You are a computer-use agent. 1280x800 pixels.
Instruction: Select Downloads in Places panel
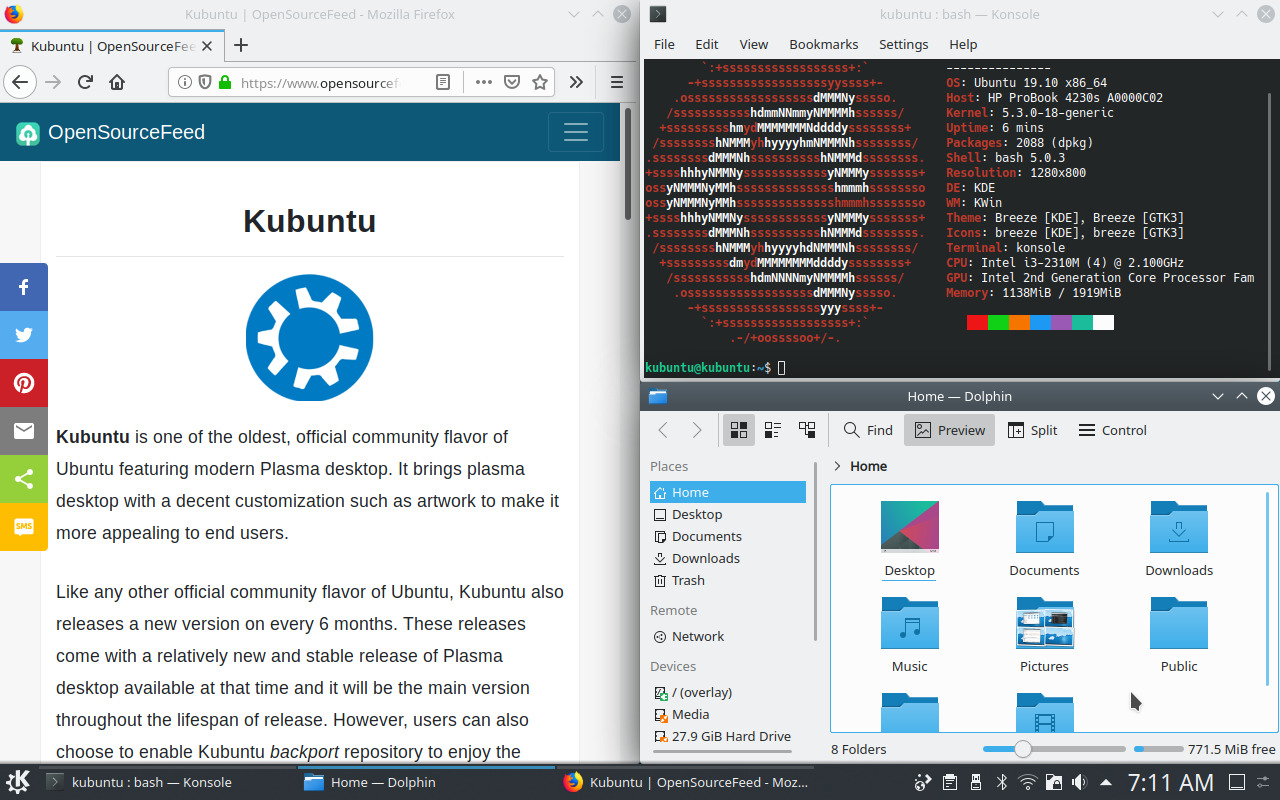[705, 558]
